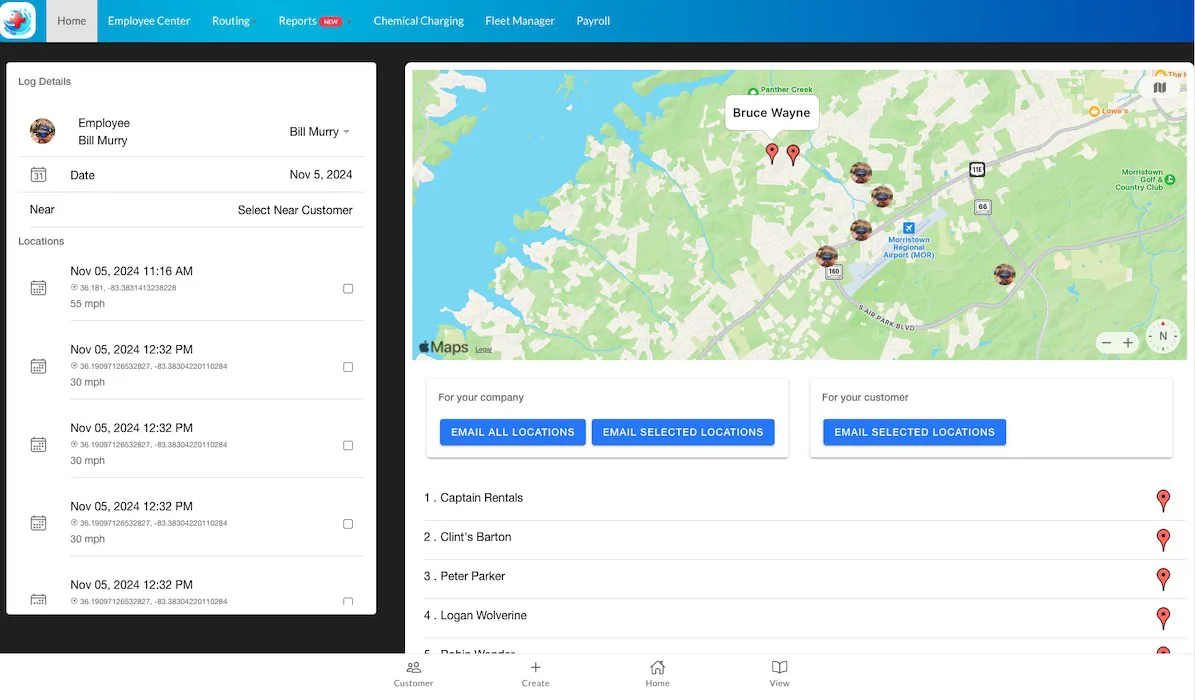Click the compass N control on the map
1195x700 pixels.
tap(1163, 336)
